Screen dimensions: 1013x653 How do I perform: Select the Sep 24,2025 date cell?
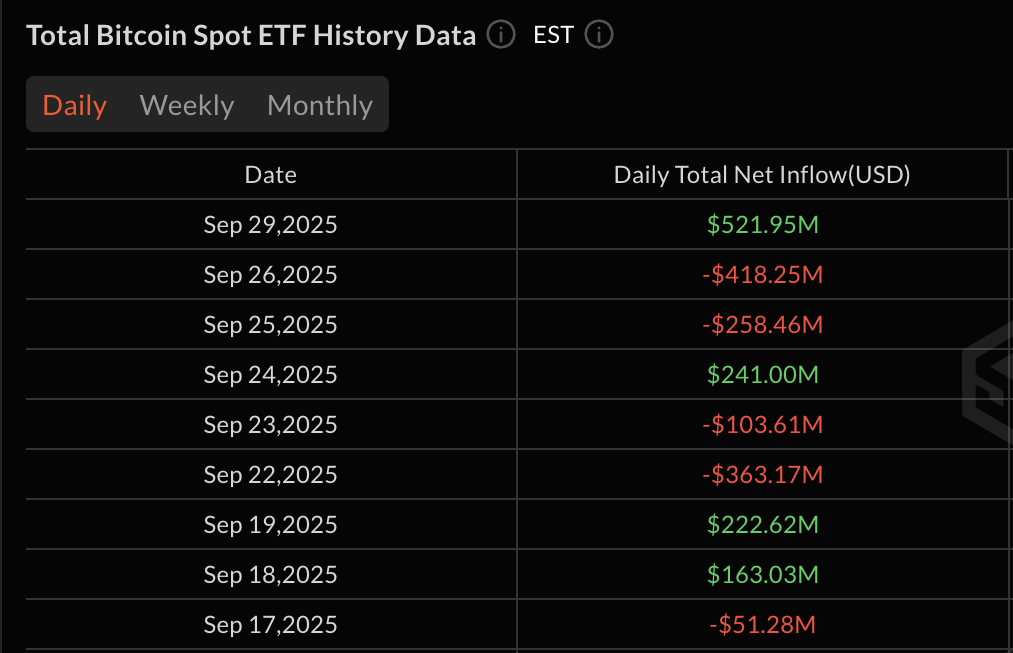point(270,374)
